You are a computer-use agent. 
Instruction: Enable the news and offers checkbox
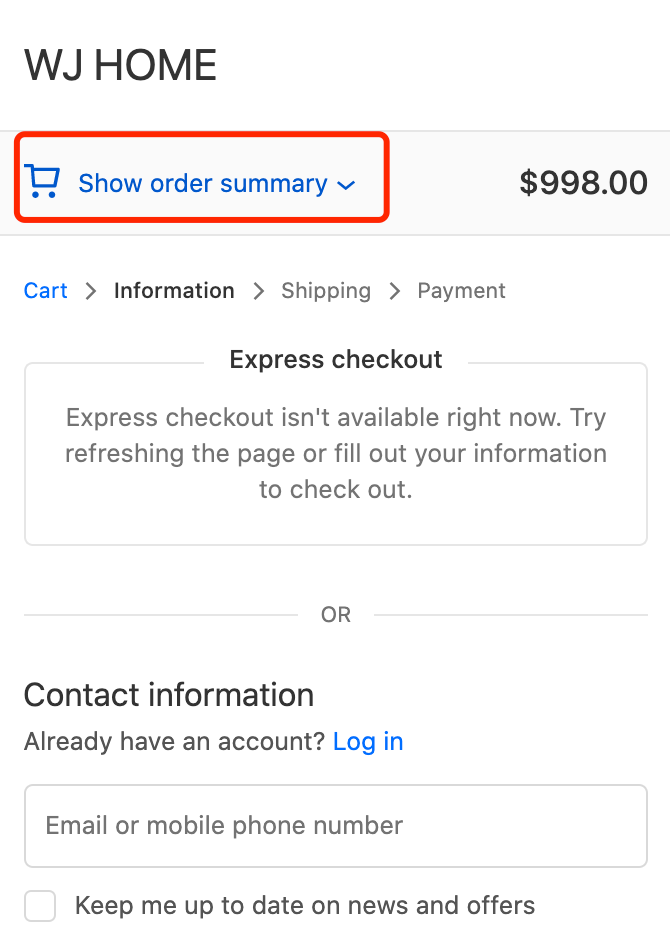point(40,906)
